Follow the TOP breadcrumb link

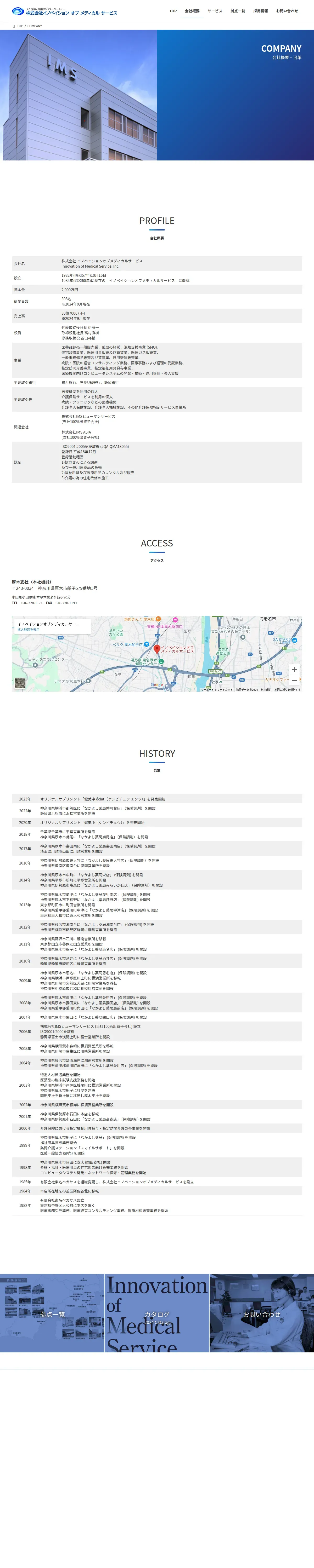pos(20,26)
